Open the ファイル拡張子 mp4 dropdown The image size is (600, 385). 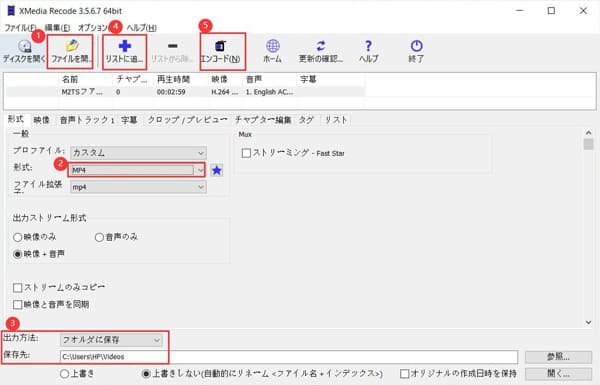point(138,187)
